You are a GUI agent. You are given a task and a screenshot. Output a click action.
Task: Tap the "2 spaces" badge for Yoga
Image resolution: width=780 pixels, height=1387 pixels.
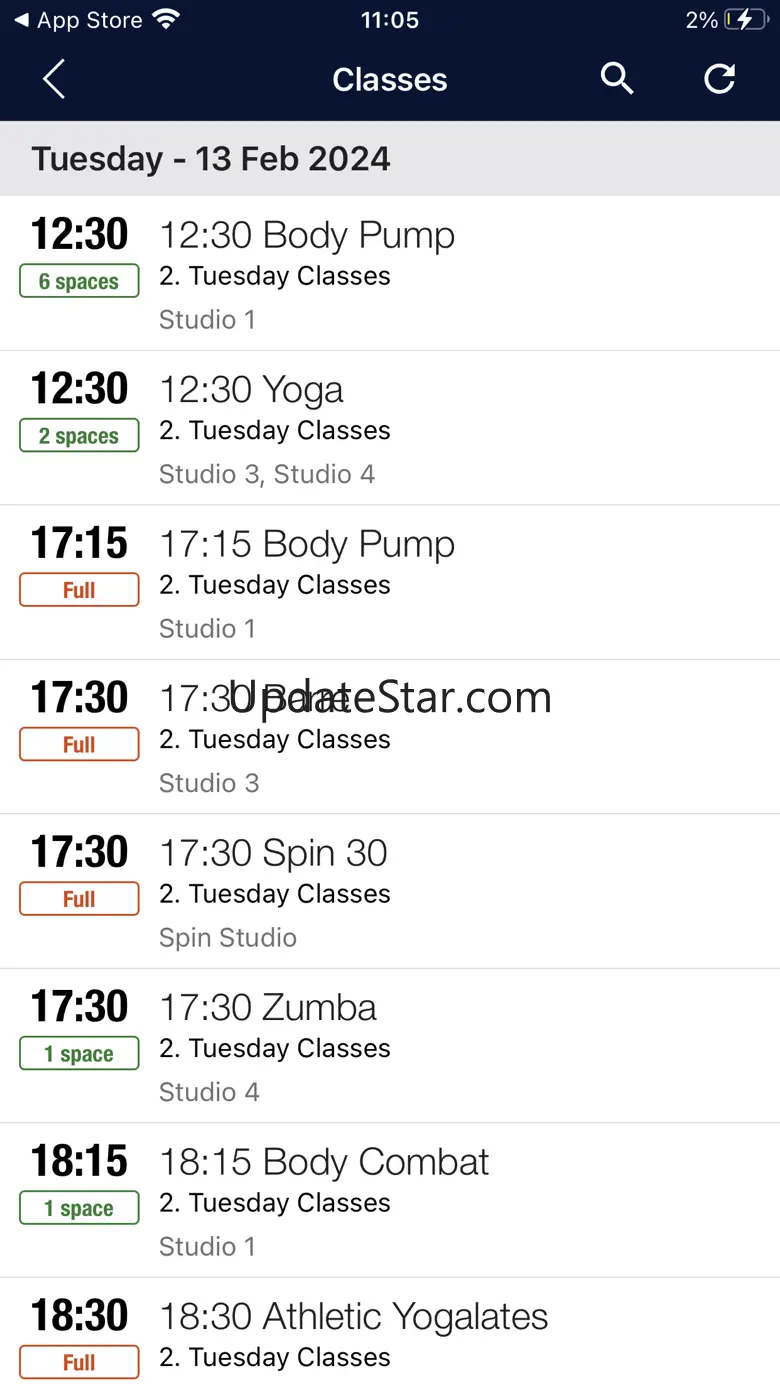[79, 436]
